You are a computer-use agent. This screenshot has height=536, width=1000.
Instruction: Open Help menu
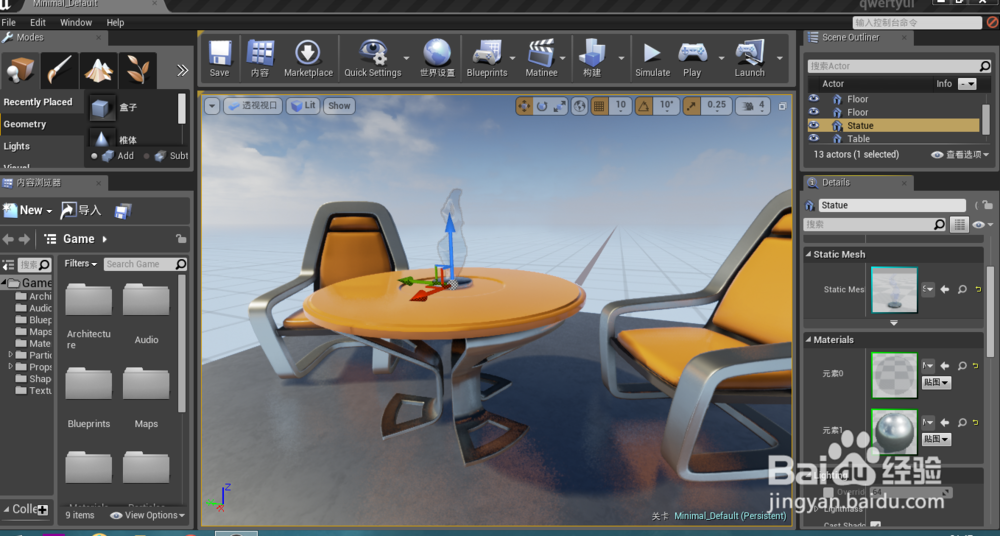[x=115, y=22]
